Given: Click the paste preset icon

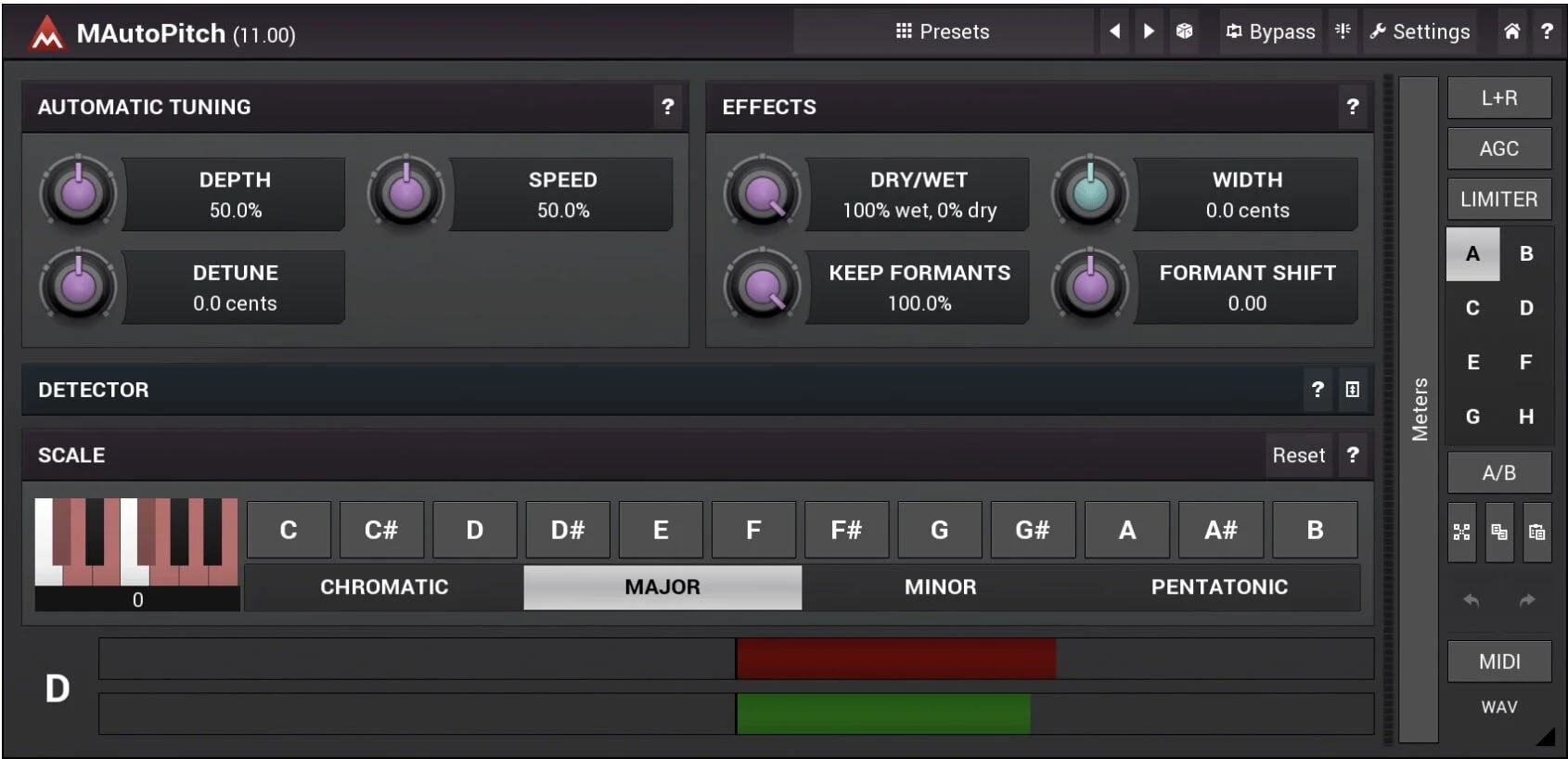Looking at the screenshot, I should coord(1536,532).
